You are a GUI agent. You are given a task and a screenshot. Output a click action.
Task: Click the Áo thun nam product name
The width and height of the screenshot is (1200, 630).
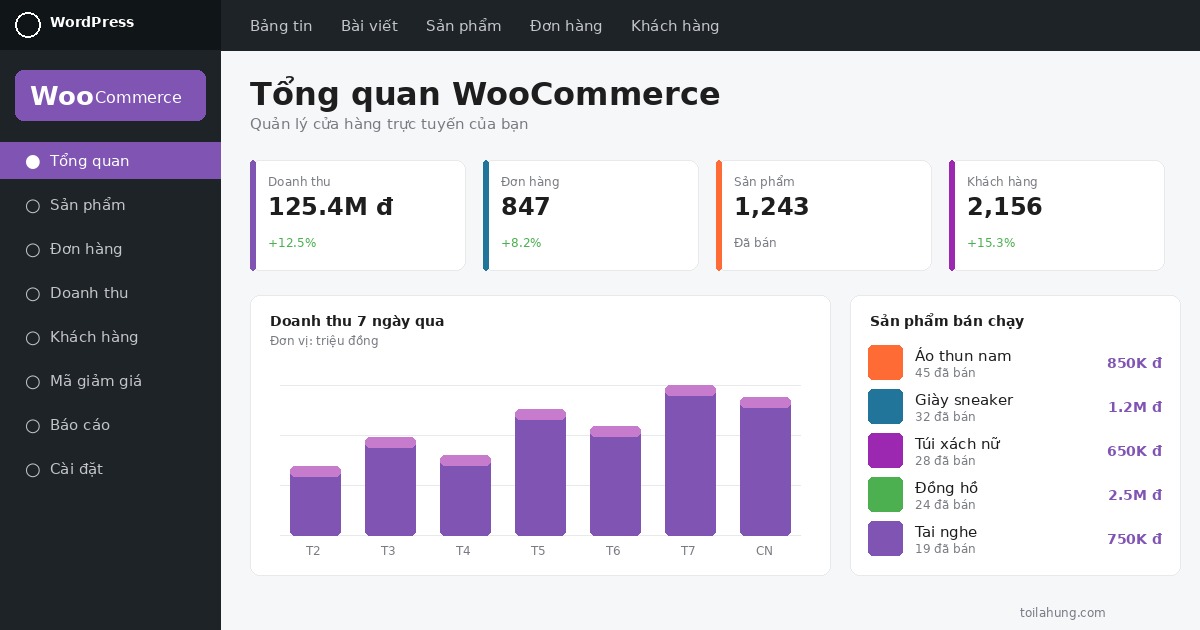tap(963, 356)
